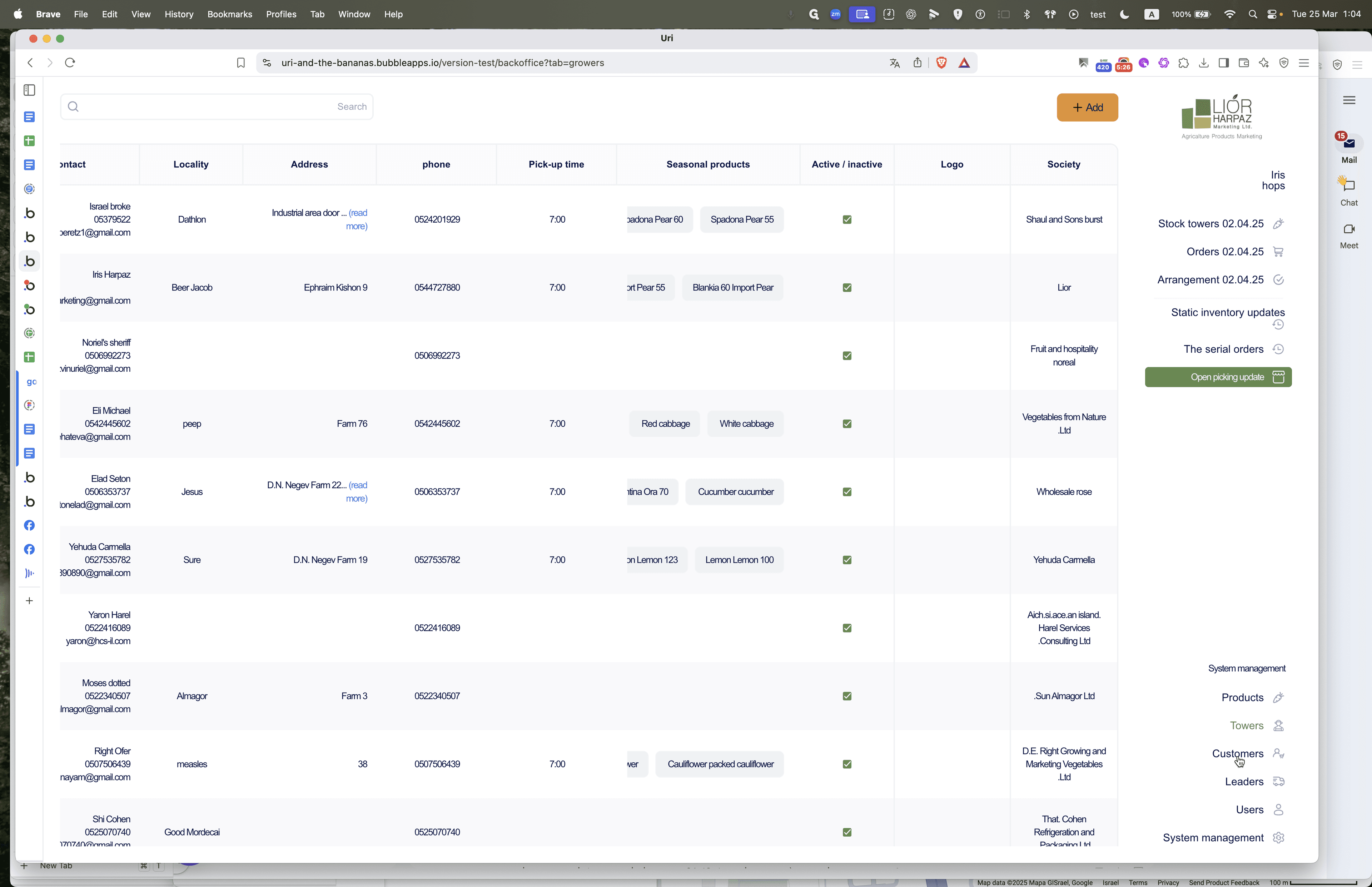Uncheck active checkbox for Dathlon grower

pyautogui.click(x=847, y=219)
